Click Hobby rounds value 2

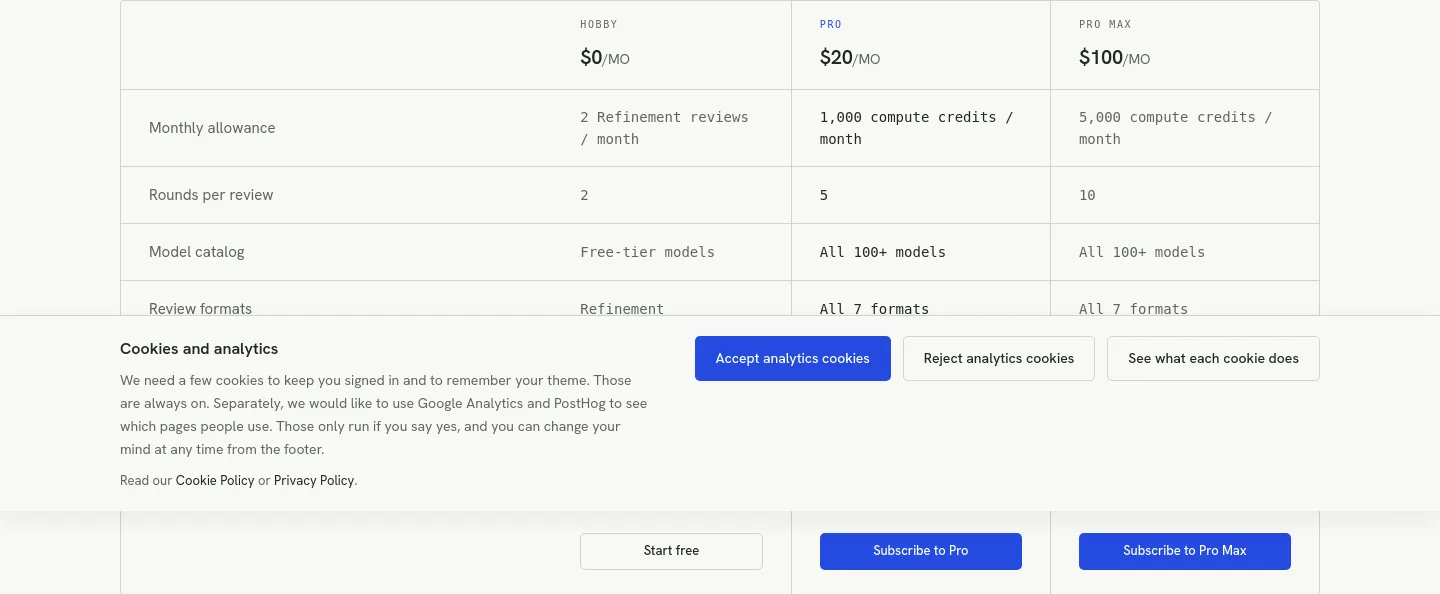click(x=584, y=195)
